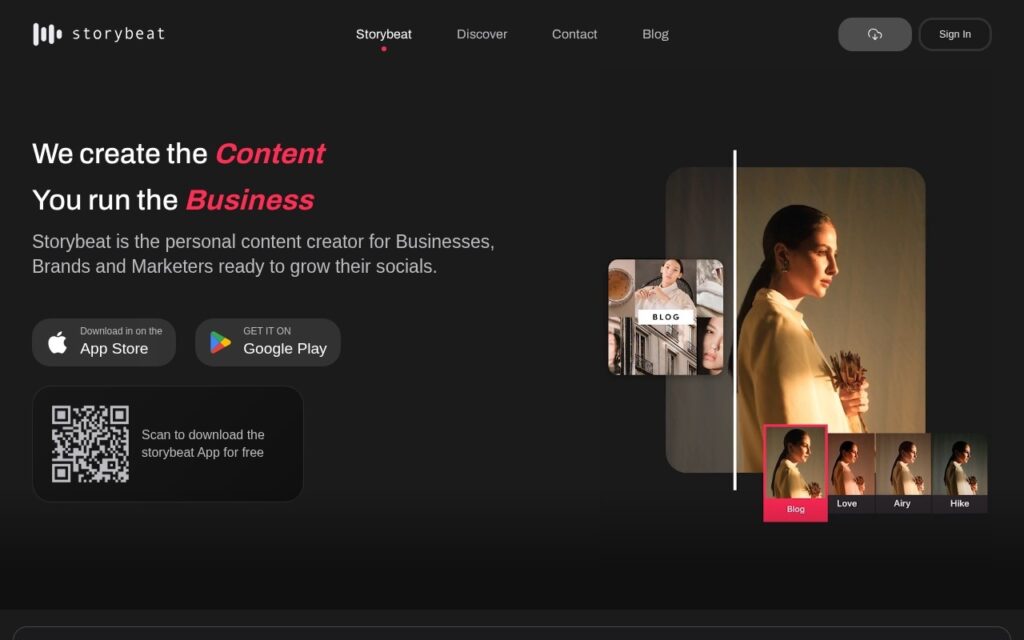Click Download on the App Store button
The width and height of the screenshot is (1024, 640).
104,342
